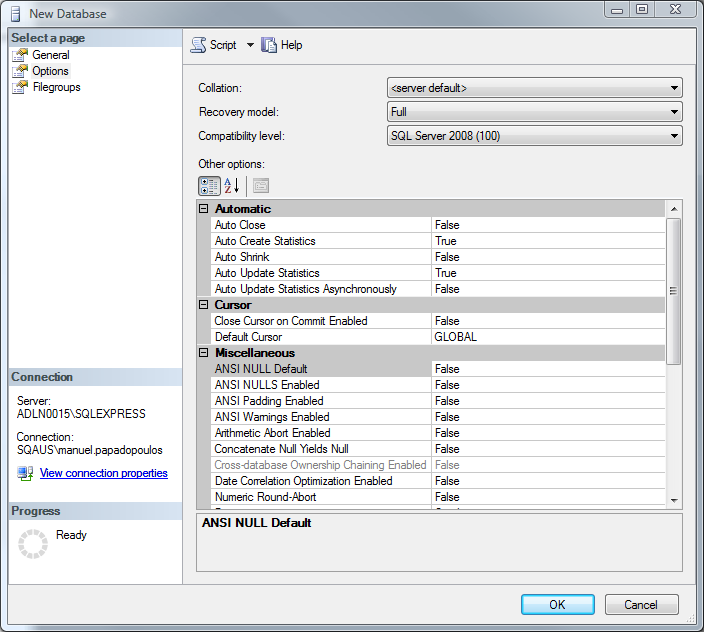The width and height of the screenshot is (704, 632).
Task: Select the Auto Shrink value cell
Action: point(547,257)
